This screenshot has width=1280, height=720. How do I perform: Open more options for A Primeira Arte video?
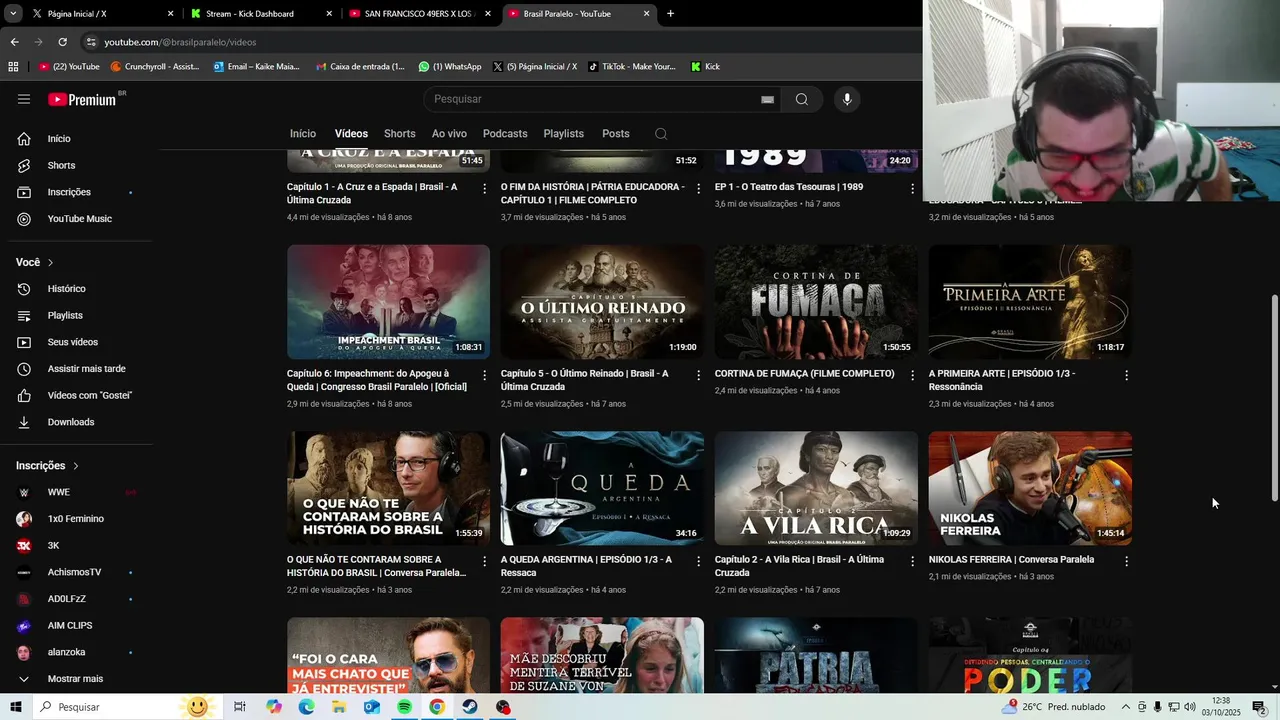click(x=1126, y=375)
